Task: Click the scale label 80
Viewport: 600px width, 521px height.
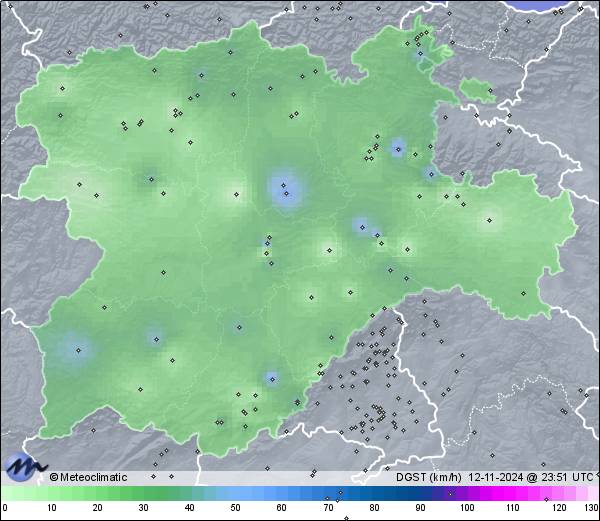Action: click(374, 508)
